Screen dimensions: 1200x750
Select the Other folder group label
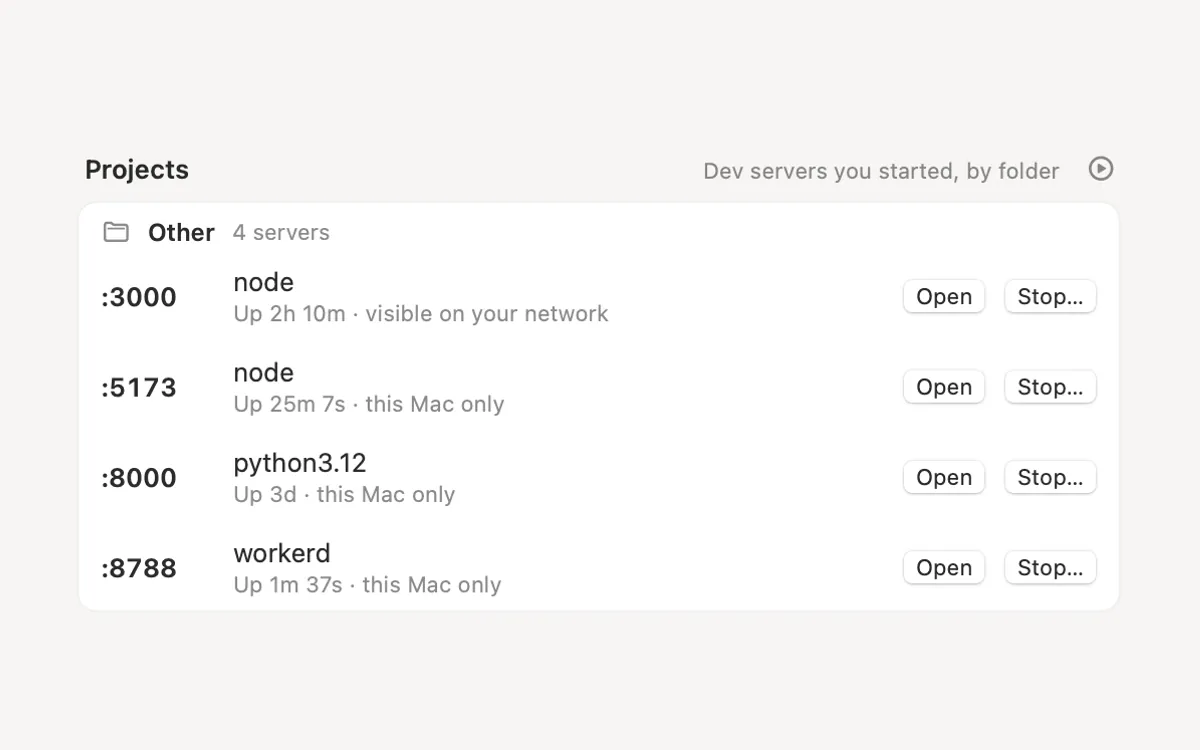tap(181, 232)
